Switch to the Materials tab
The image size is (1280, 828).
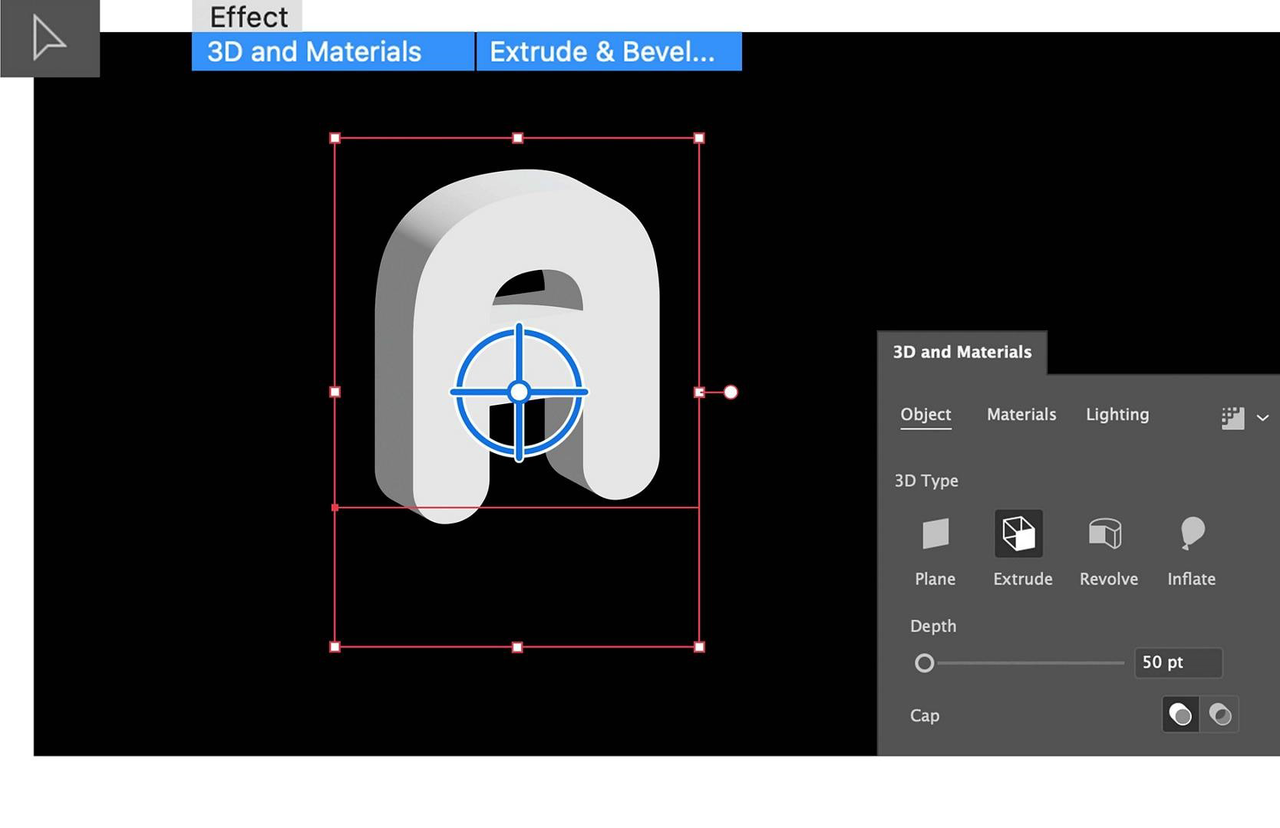coord(1021,414)
